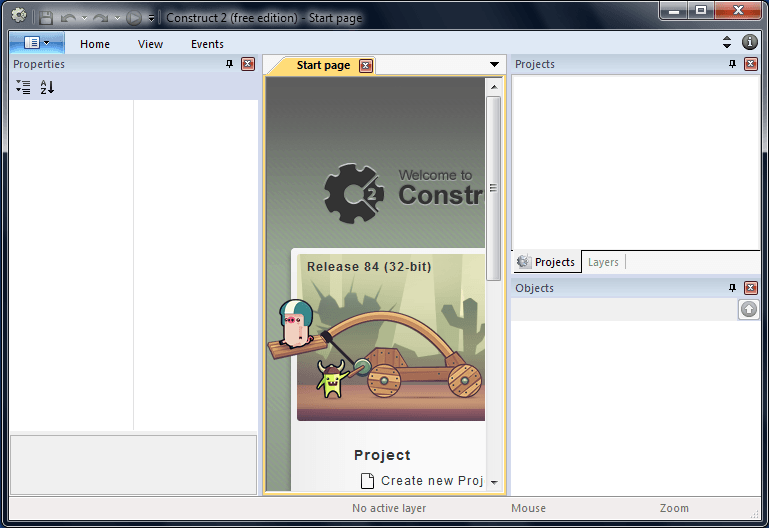
Task: Click the new document icon beside Create new
Action: tap(367, 481)
